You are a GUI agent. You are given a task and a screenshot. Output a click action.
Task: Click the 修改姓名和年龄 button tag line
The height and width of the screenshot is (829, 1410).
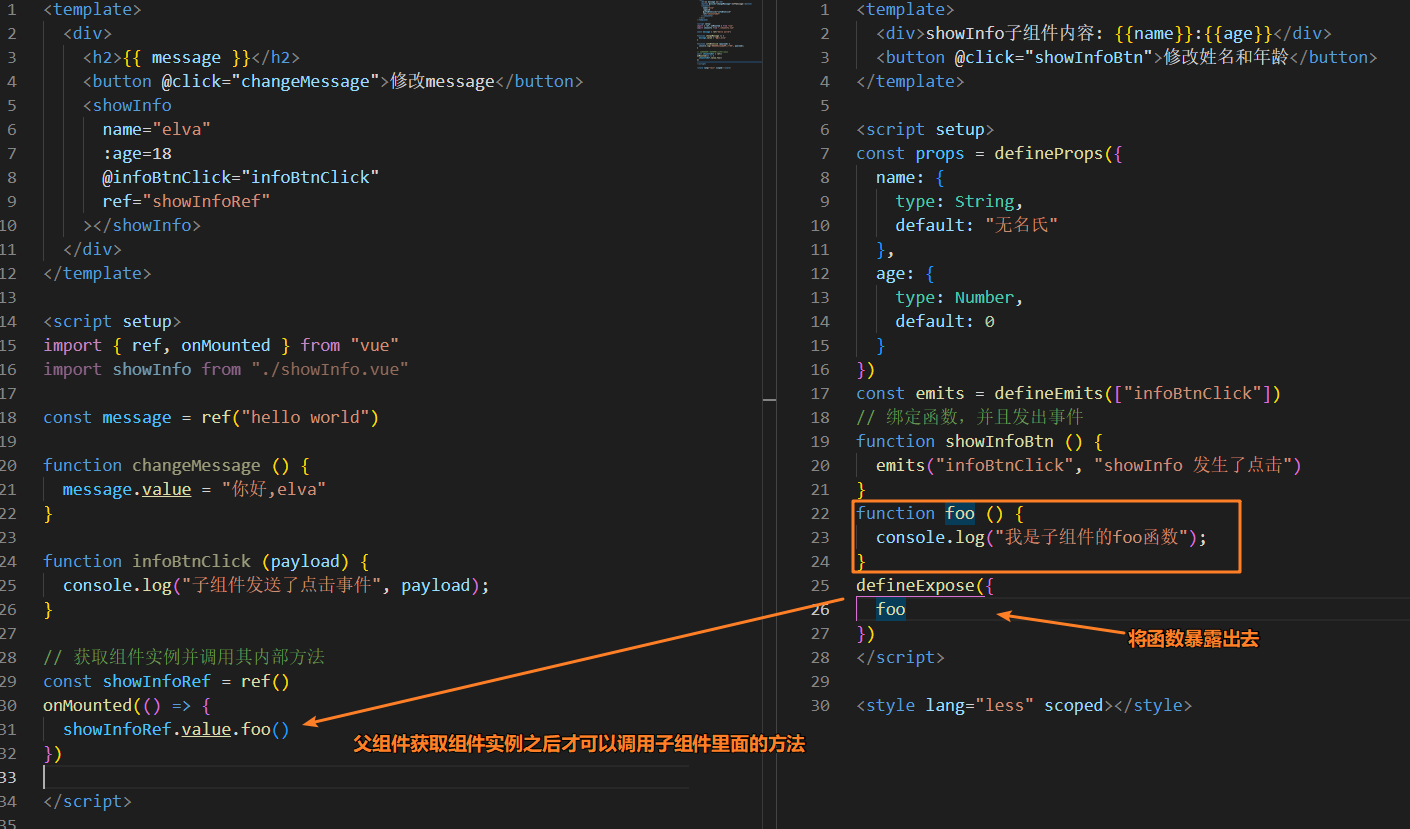pyautogui.click(x=1127, y=57)
